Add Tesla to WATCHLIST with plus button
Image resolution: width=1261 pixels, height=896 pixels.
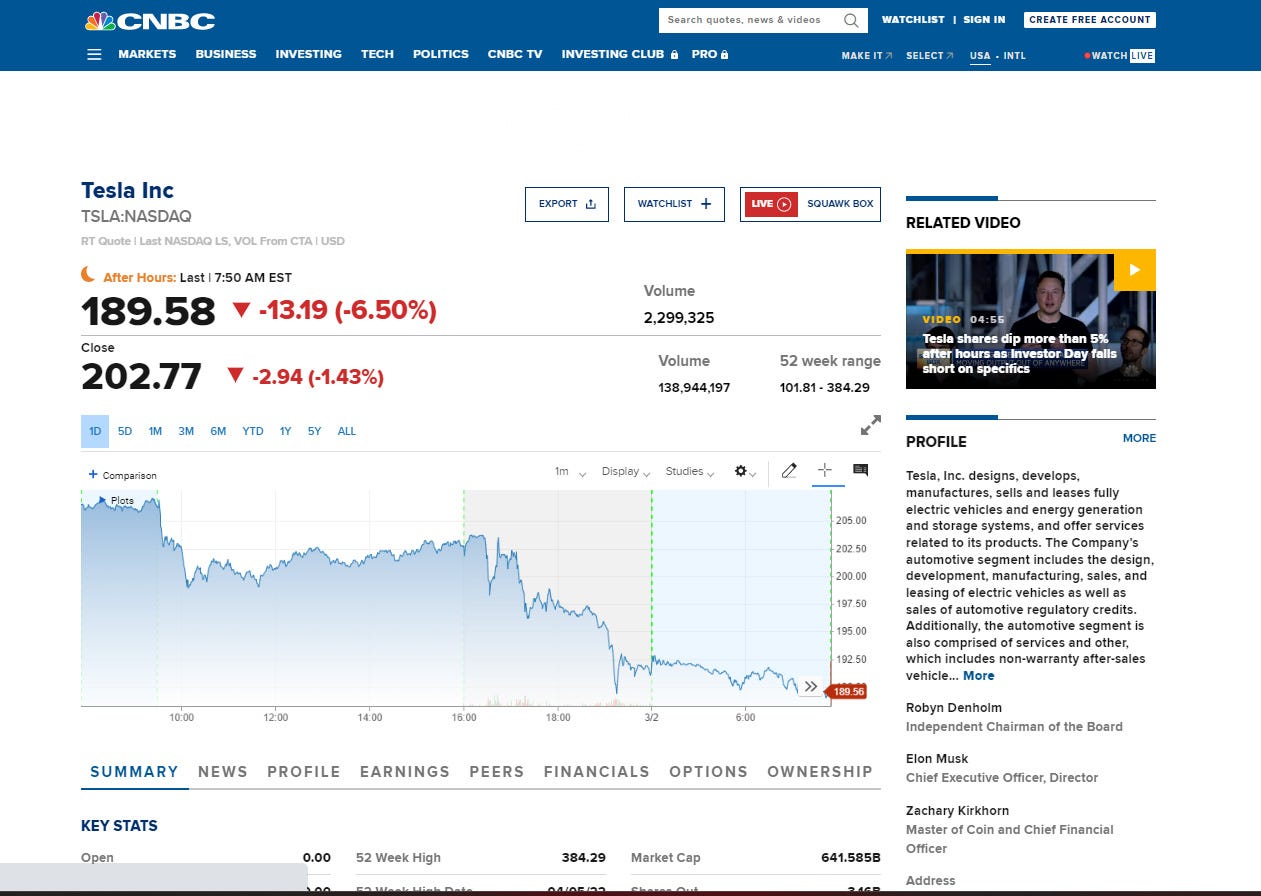(674, 204)
